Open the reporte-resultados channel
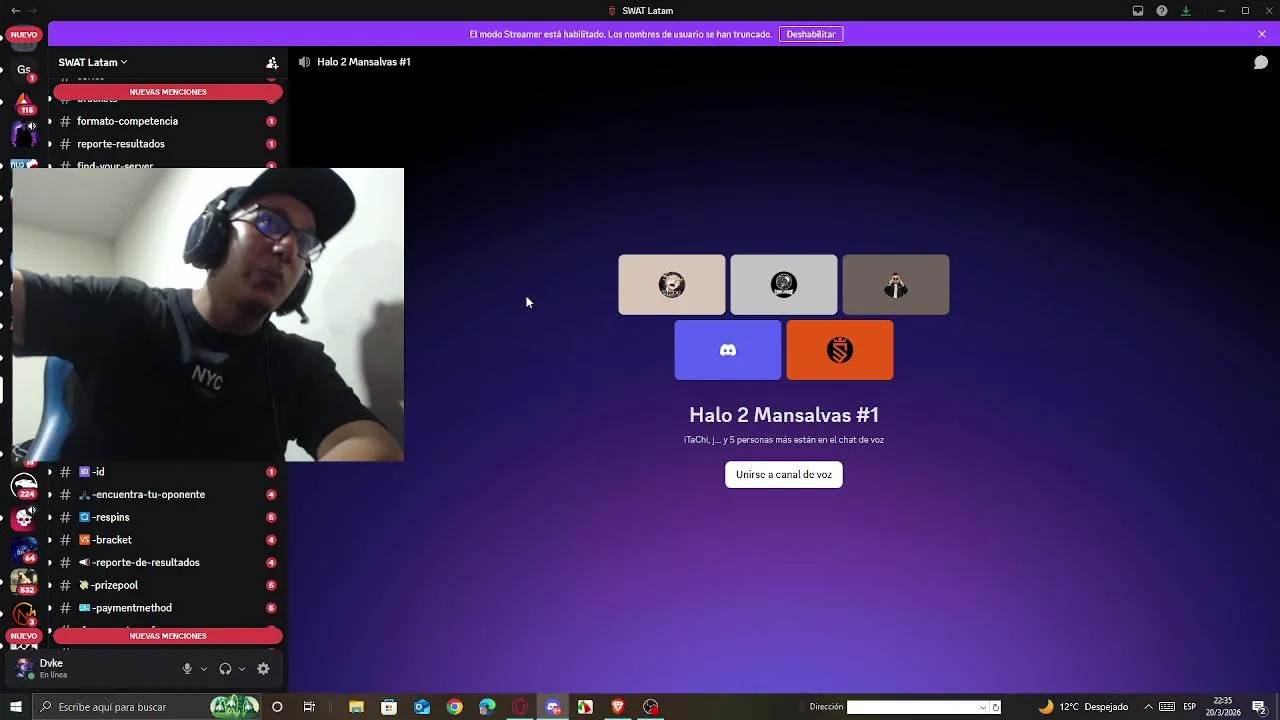 [x=166, y=144]
